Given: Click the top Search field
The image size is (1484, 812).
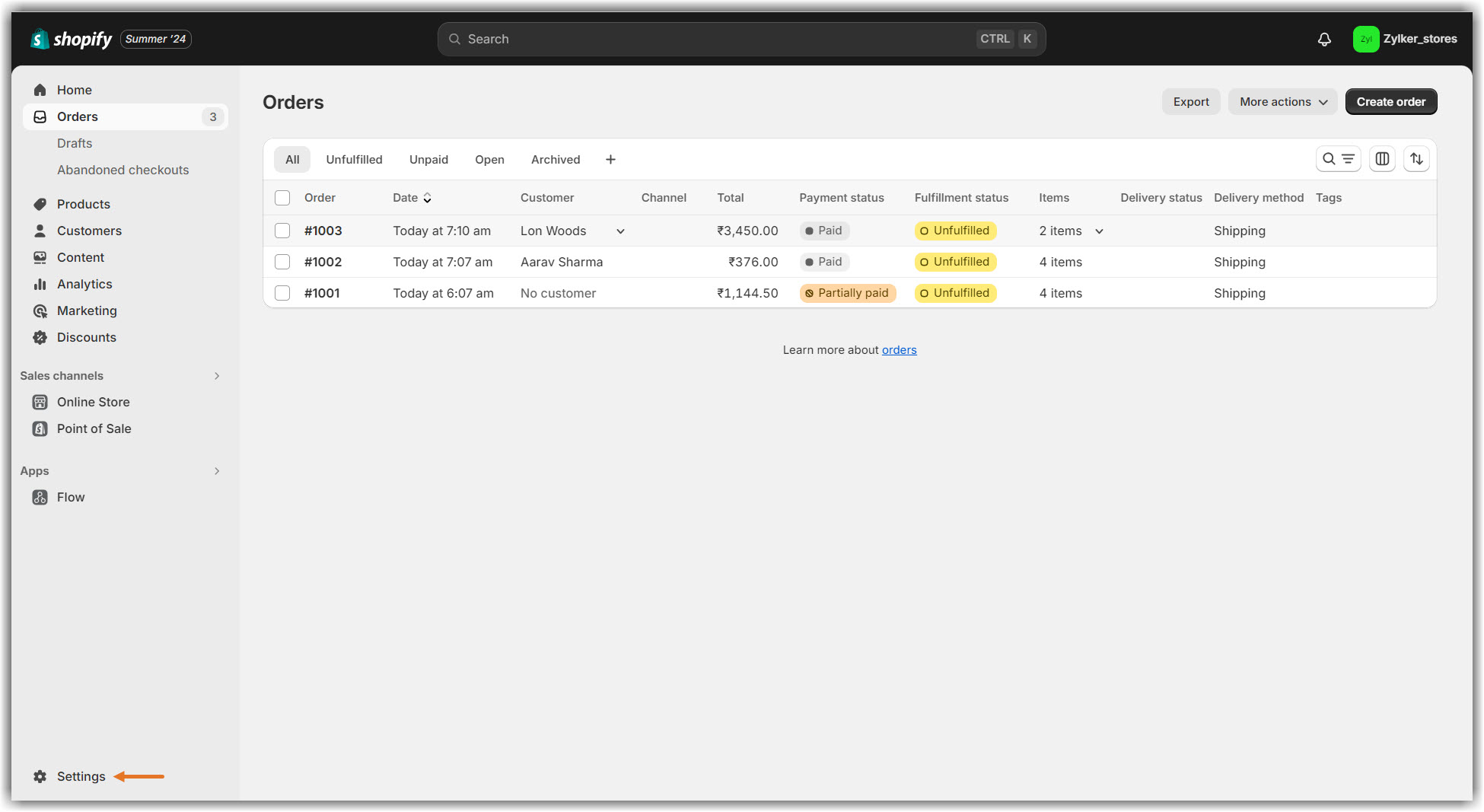Looking at the screenshot, I should [715, 40].
